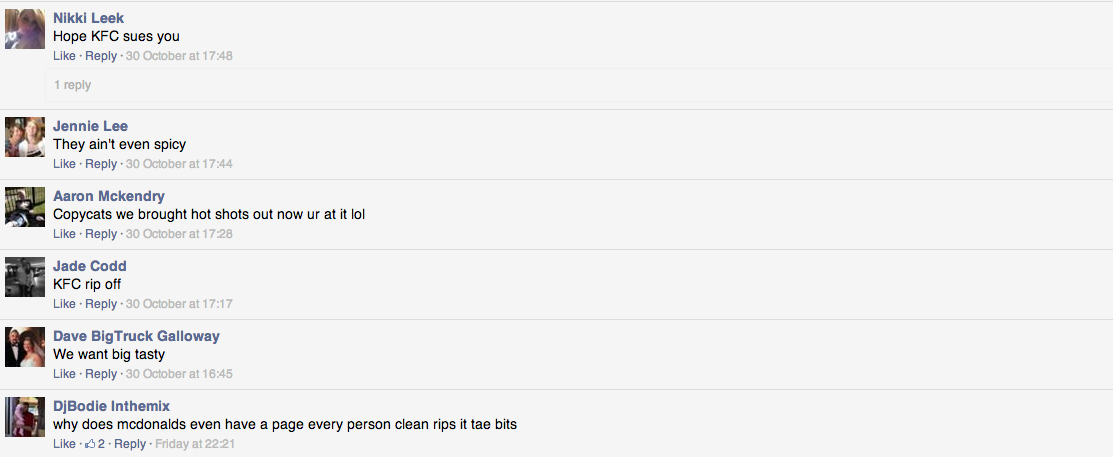Open Dave BigTruck Galloway's name link
1113x457 pixels.
pos(136,336)
